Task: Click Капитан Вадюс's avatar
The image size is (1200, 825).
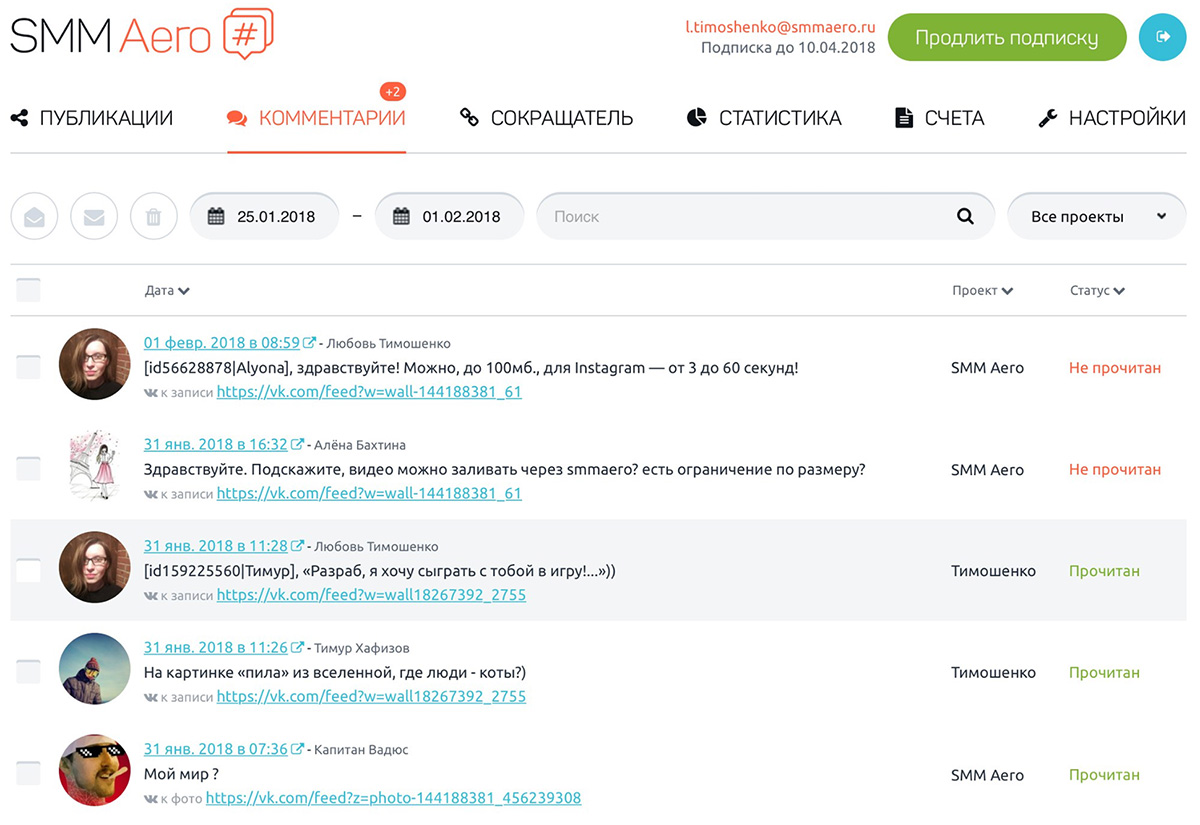Action: [94, 771]
